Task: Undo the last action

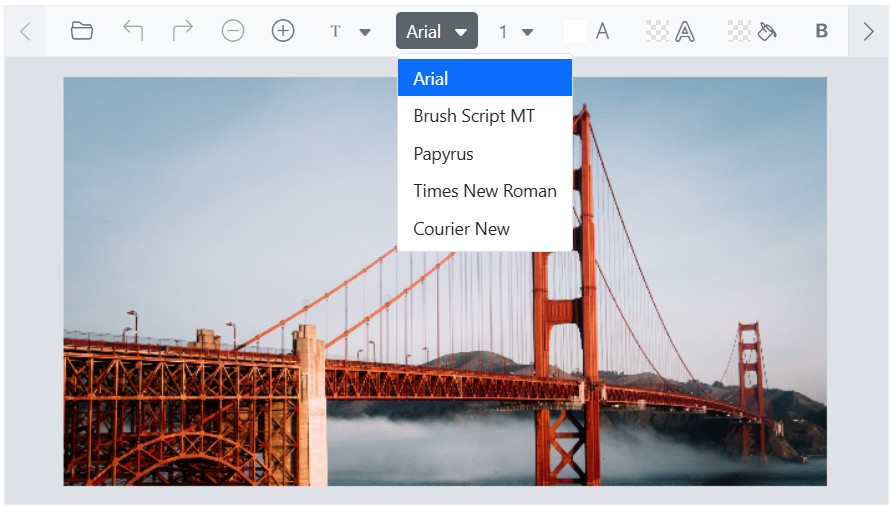Action: point(133,31)
